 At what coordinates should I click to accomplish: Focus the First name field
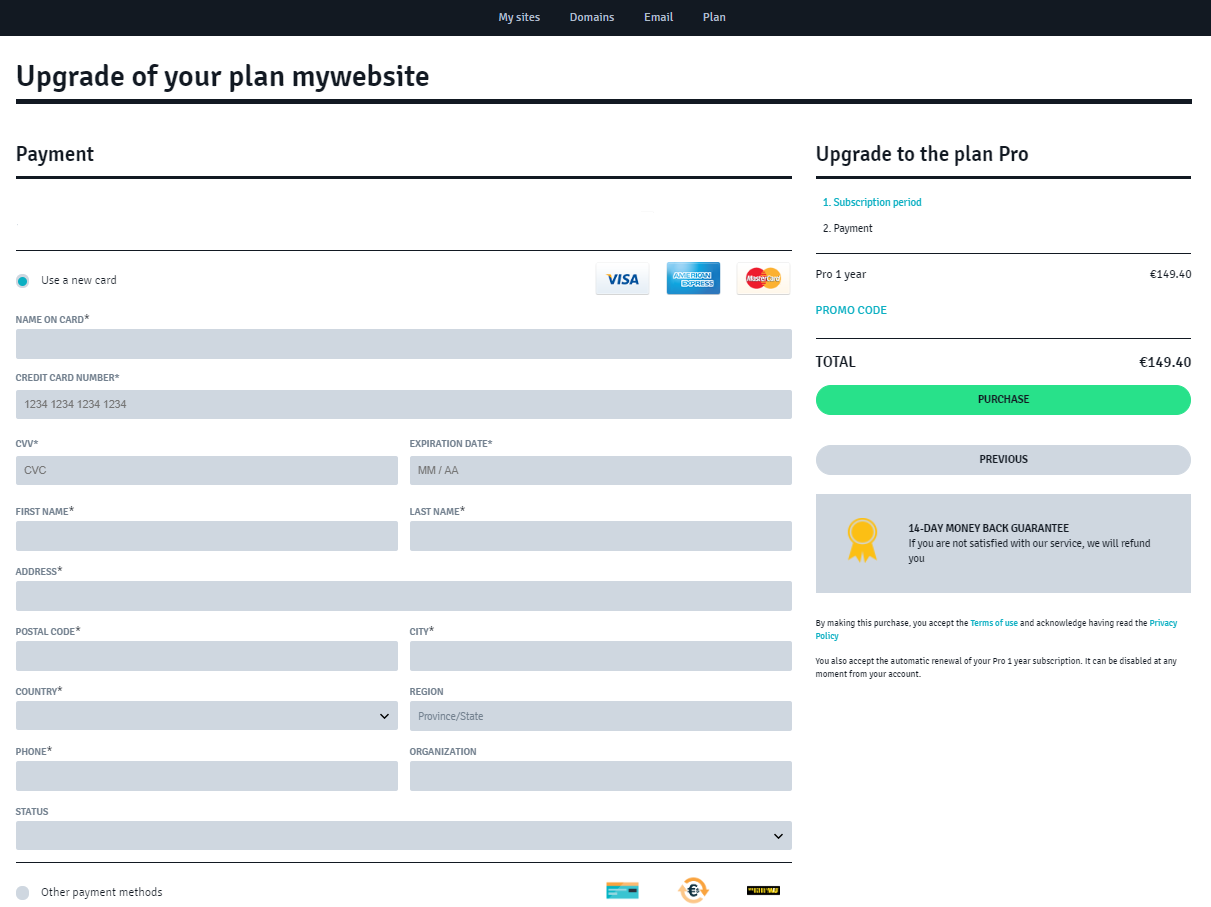[207, 536]
